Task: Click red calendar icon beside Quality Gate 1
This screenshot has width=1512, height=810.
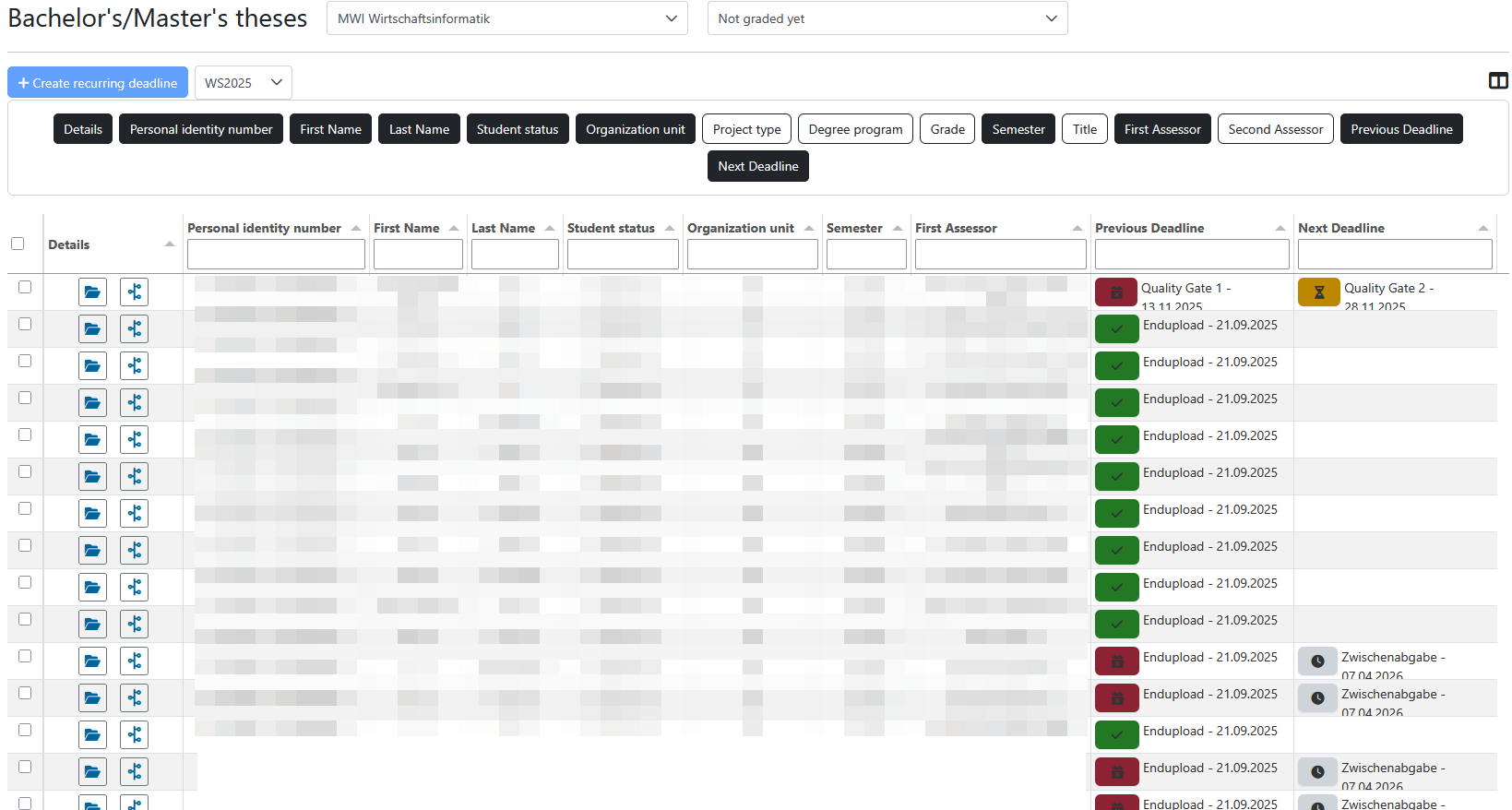Action: (1115, 292)
